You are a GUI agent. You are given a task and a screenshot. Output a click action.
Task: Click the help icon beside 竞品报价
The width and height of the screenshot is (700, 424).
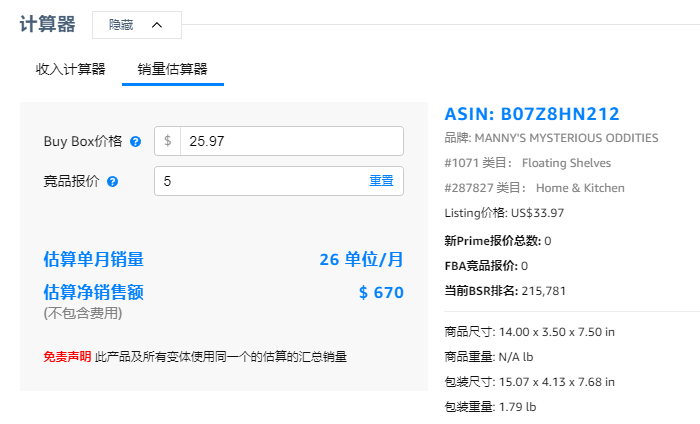pyautogui.click(x=113, y=182)
